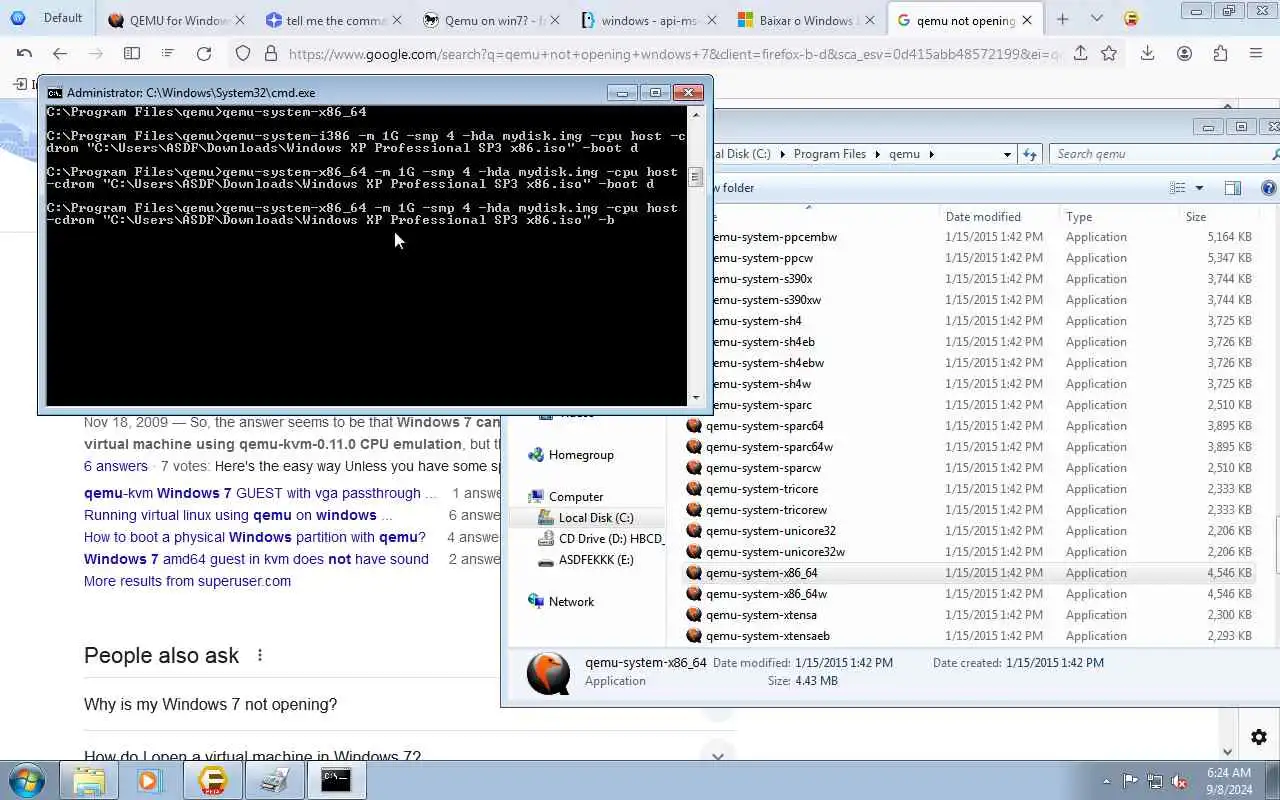Open the browser downloads panel
This screenshot has height=800, width=1280.
[x=1147, y=54]
